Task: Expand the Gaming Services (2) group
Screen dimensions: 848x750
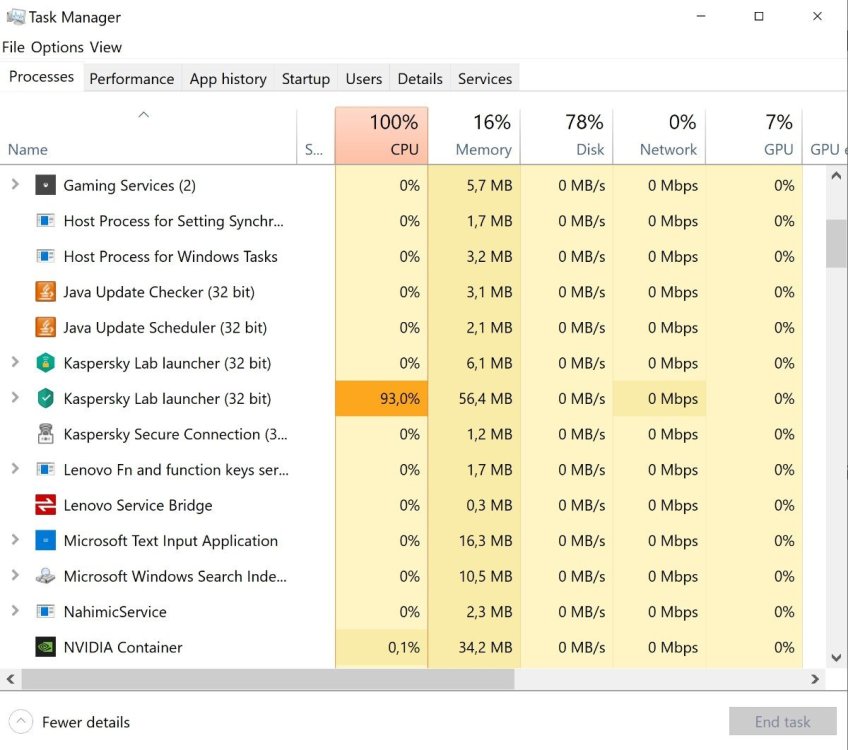Action: [15, 185]
